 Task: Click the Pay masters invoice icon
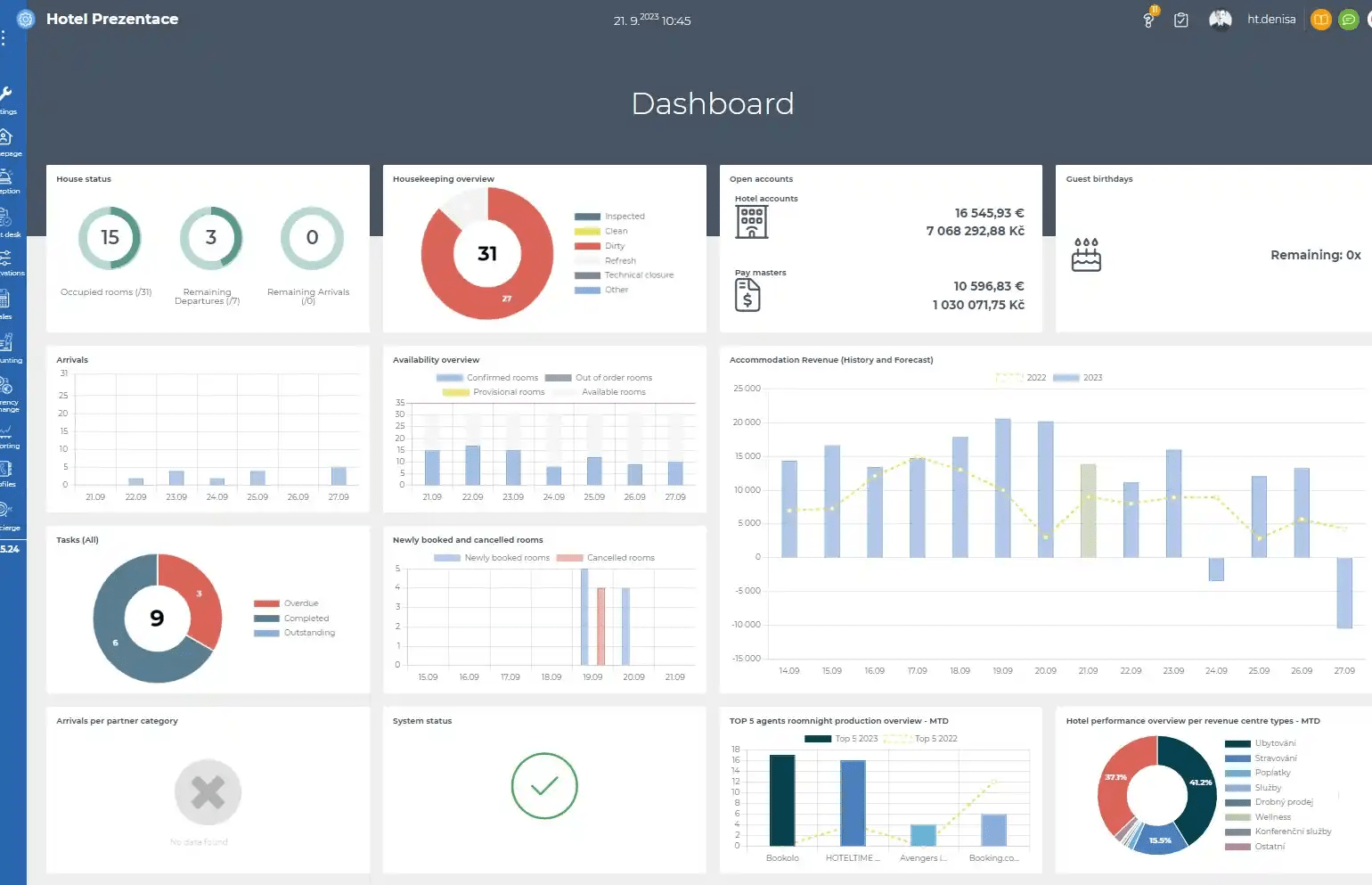point(747,295)
